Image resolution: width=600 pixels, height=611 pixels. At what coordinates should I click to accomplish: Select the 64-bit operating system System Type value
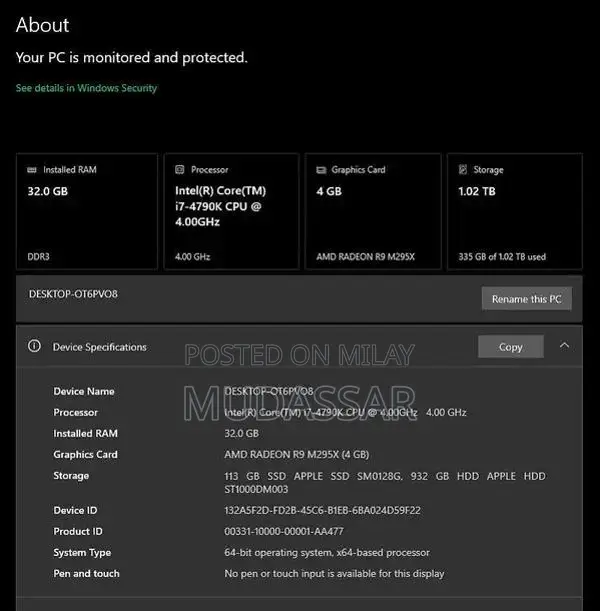327,553
